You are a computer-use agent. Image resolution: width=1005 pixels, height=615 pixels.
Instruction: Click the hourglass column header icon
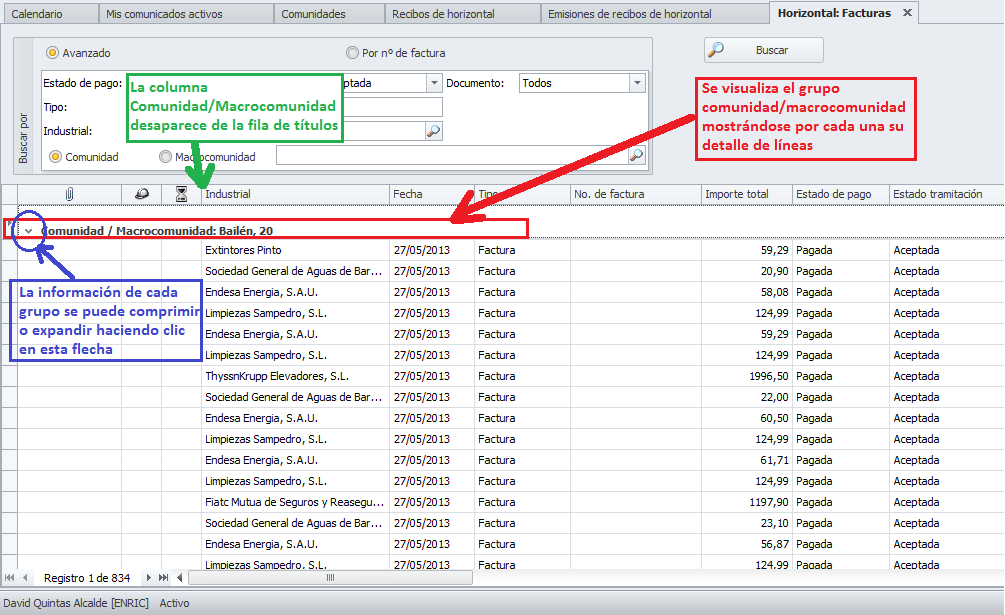tap(181, 194)
